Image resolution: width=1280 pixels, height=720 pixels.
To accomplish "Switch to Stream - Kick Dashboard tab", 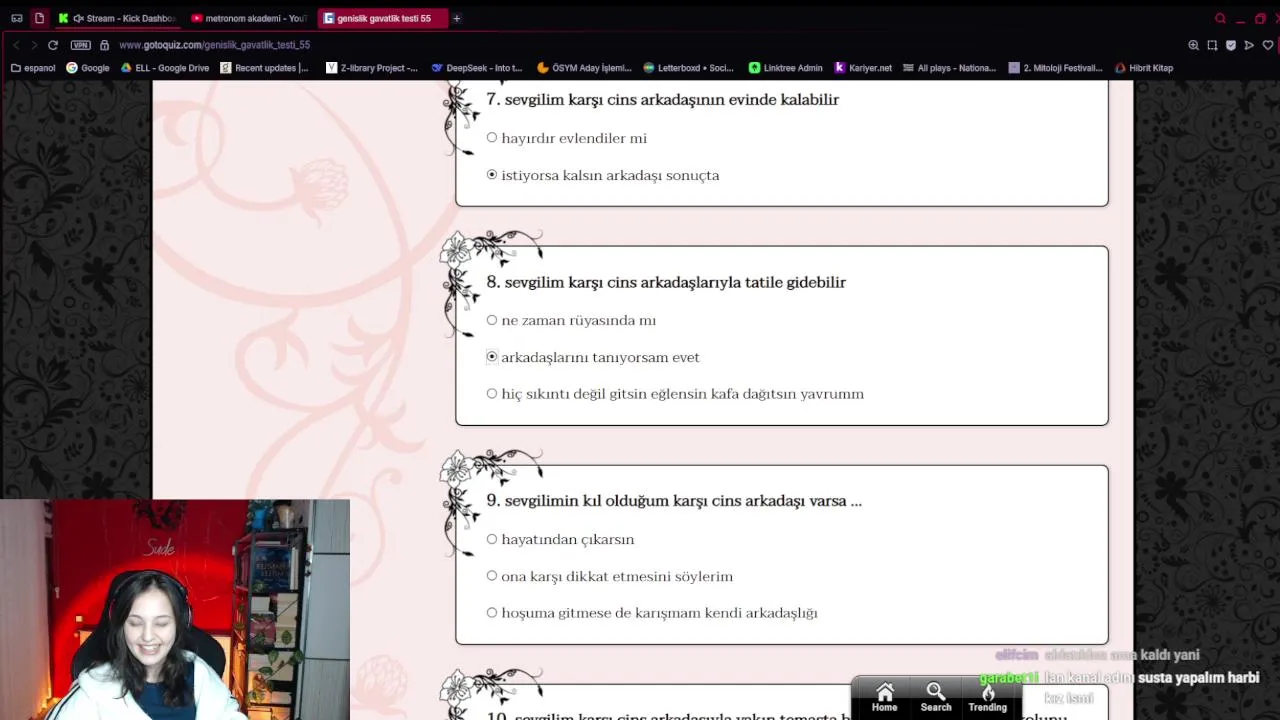I will (117, 18).
